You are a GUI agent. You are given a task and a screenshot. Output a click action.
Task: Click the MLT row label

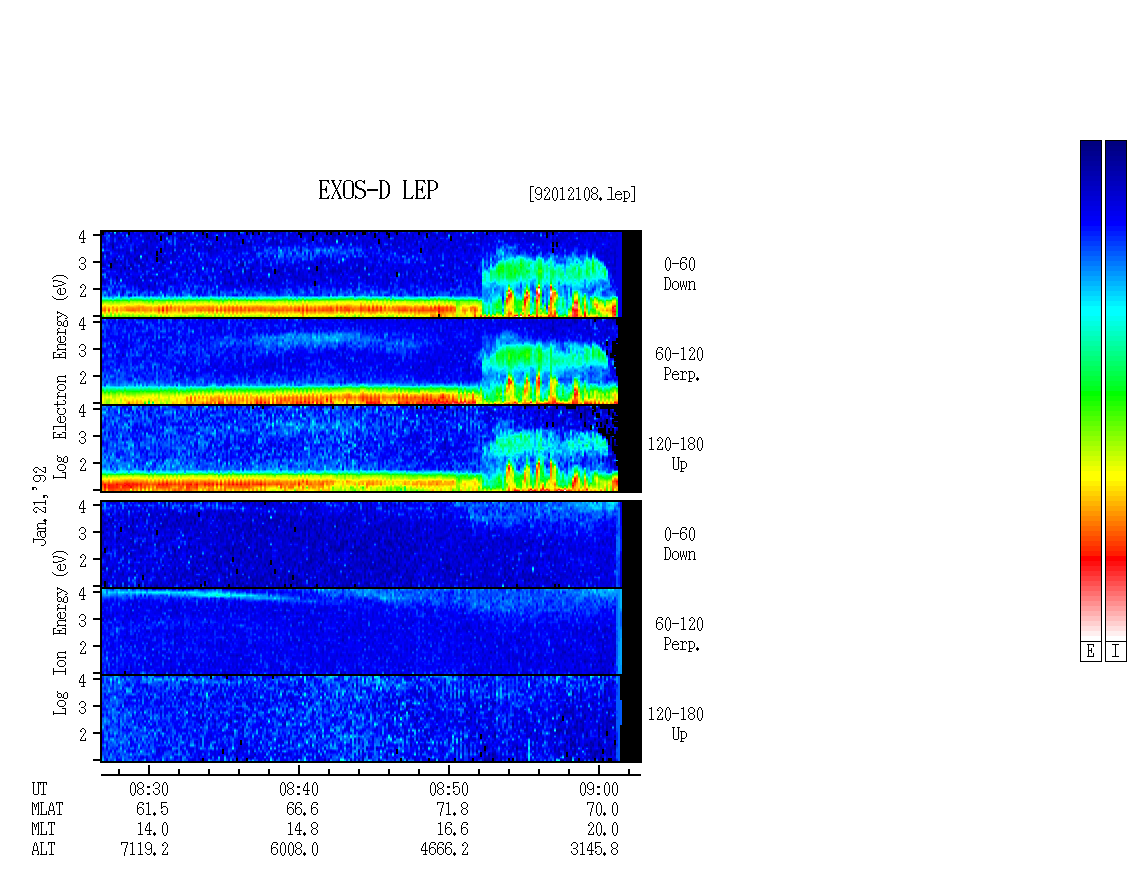[x=43, y=830]
